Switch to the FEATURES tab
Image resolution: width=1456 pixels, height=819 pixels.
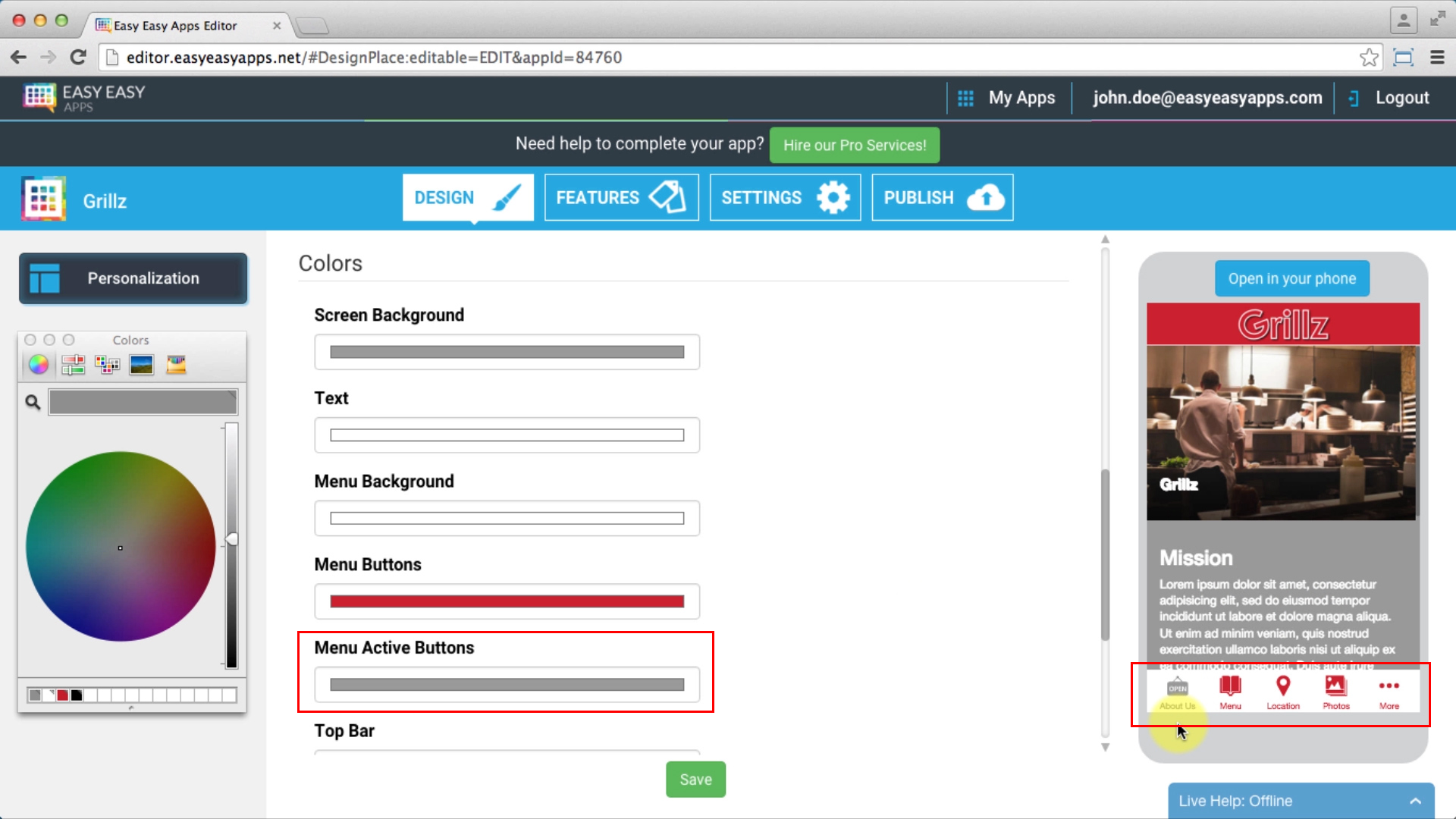[x=621, y=198]
